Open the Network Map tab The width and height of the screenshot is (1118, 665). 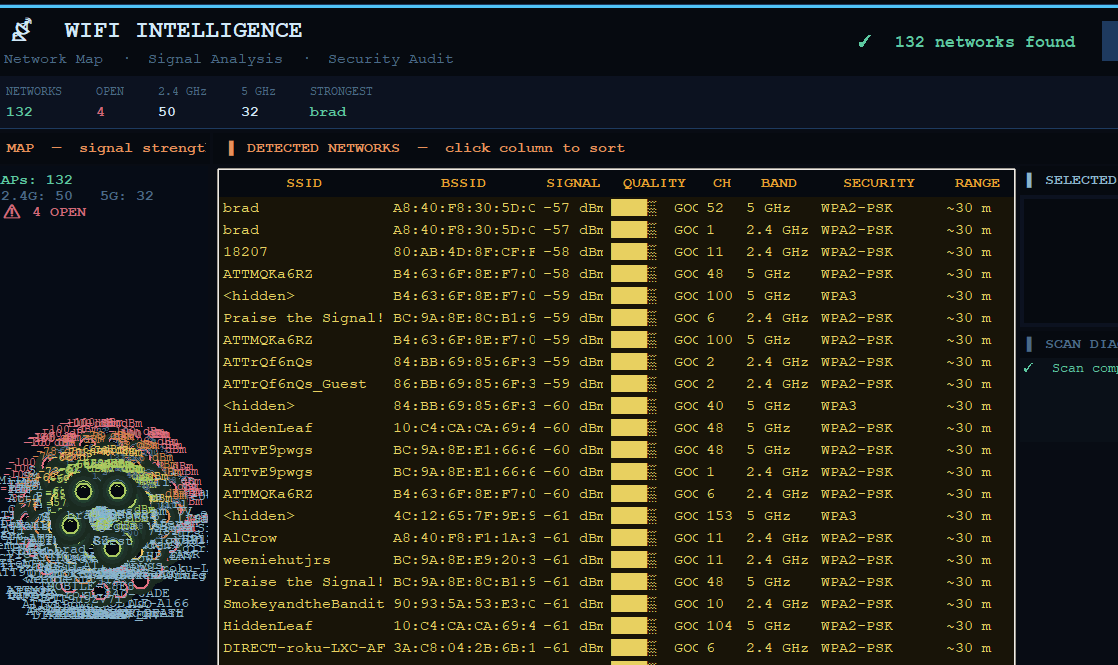53,59
